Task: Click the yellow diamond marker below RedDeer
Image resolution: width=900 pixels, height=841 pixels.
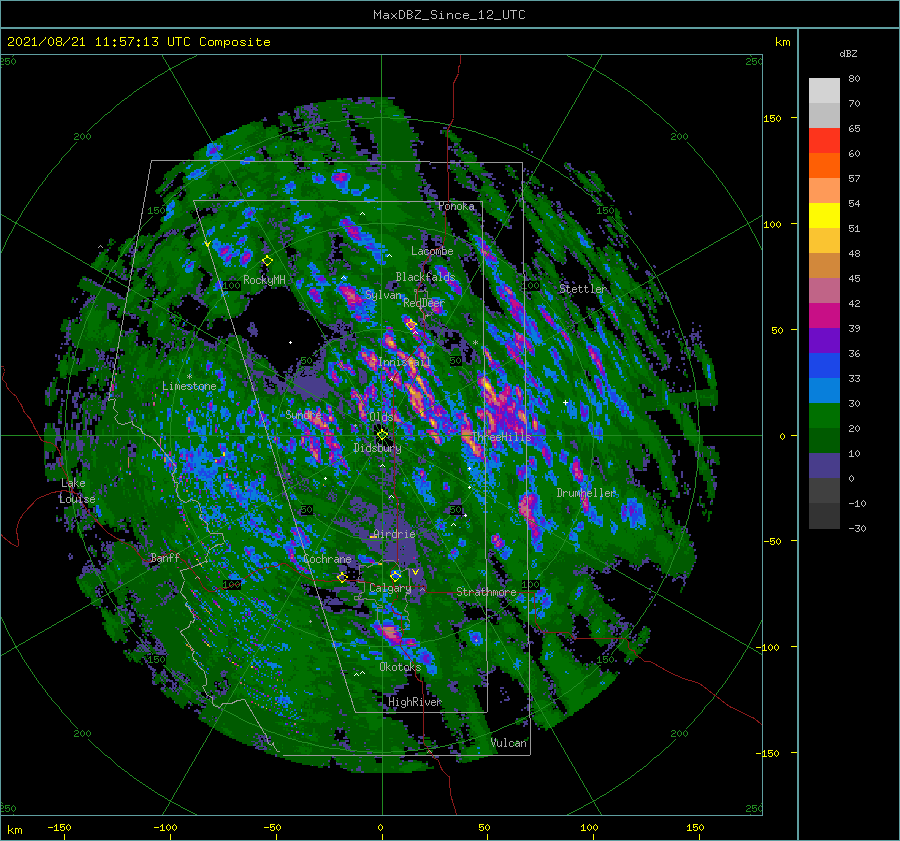Action: point(411,325)
